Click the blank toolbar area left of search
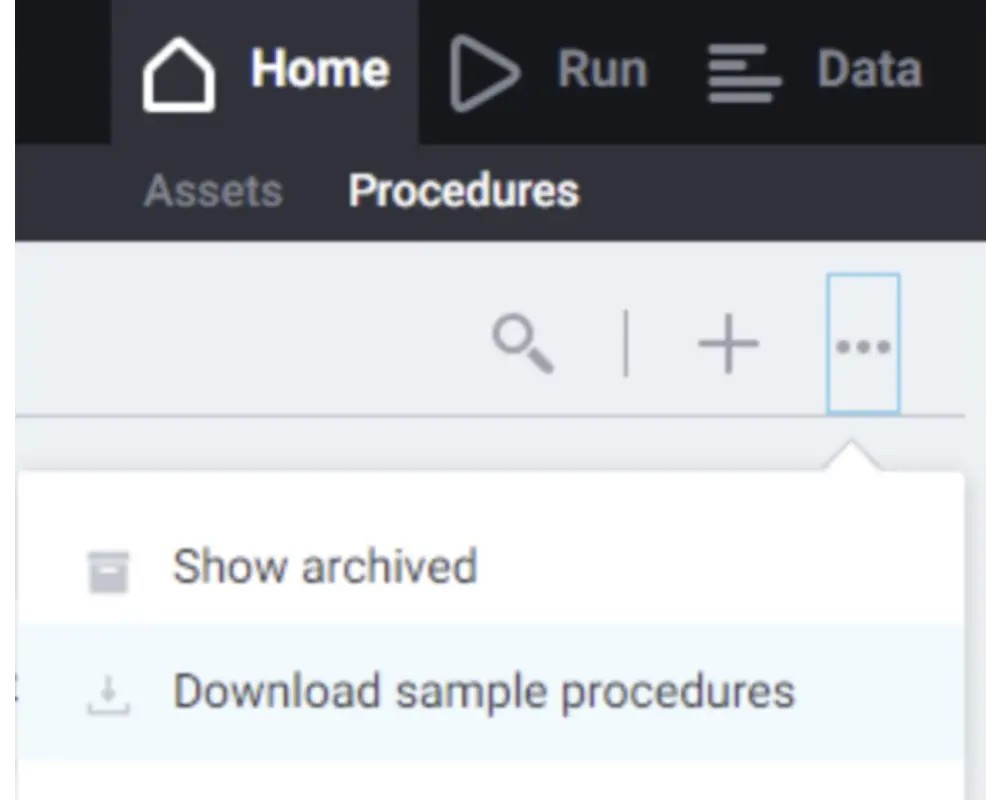Screen dimensions: 1000x800 click(x=250, y=344)
